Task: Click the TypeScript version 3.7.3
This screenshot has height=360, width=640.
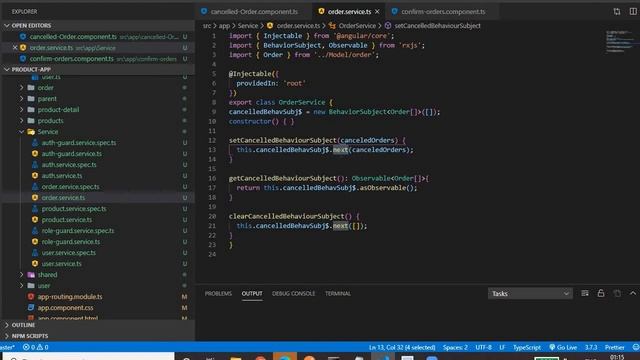Action: [x=591, y=347]
